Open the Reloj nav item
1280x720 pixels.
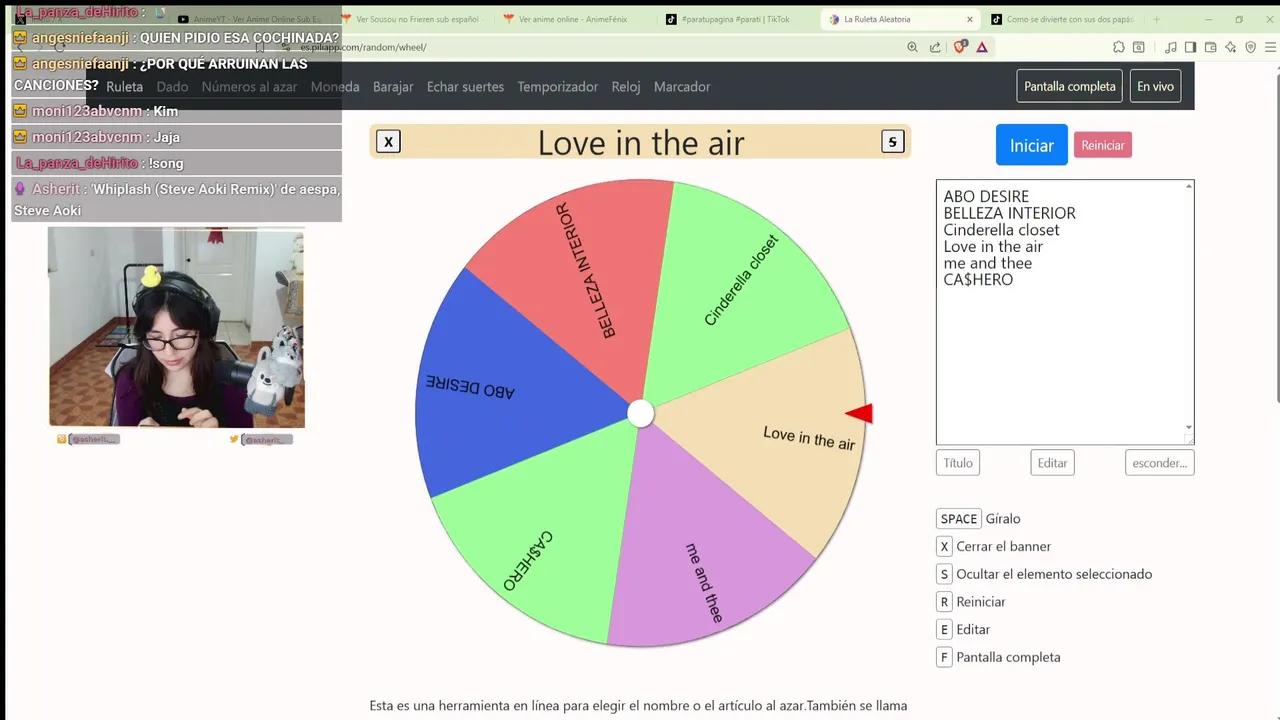coord(626,87)
